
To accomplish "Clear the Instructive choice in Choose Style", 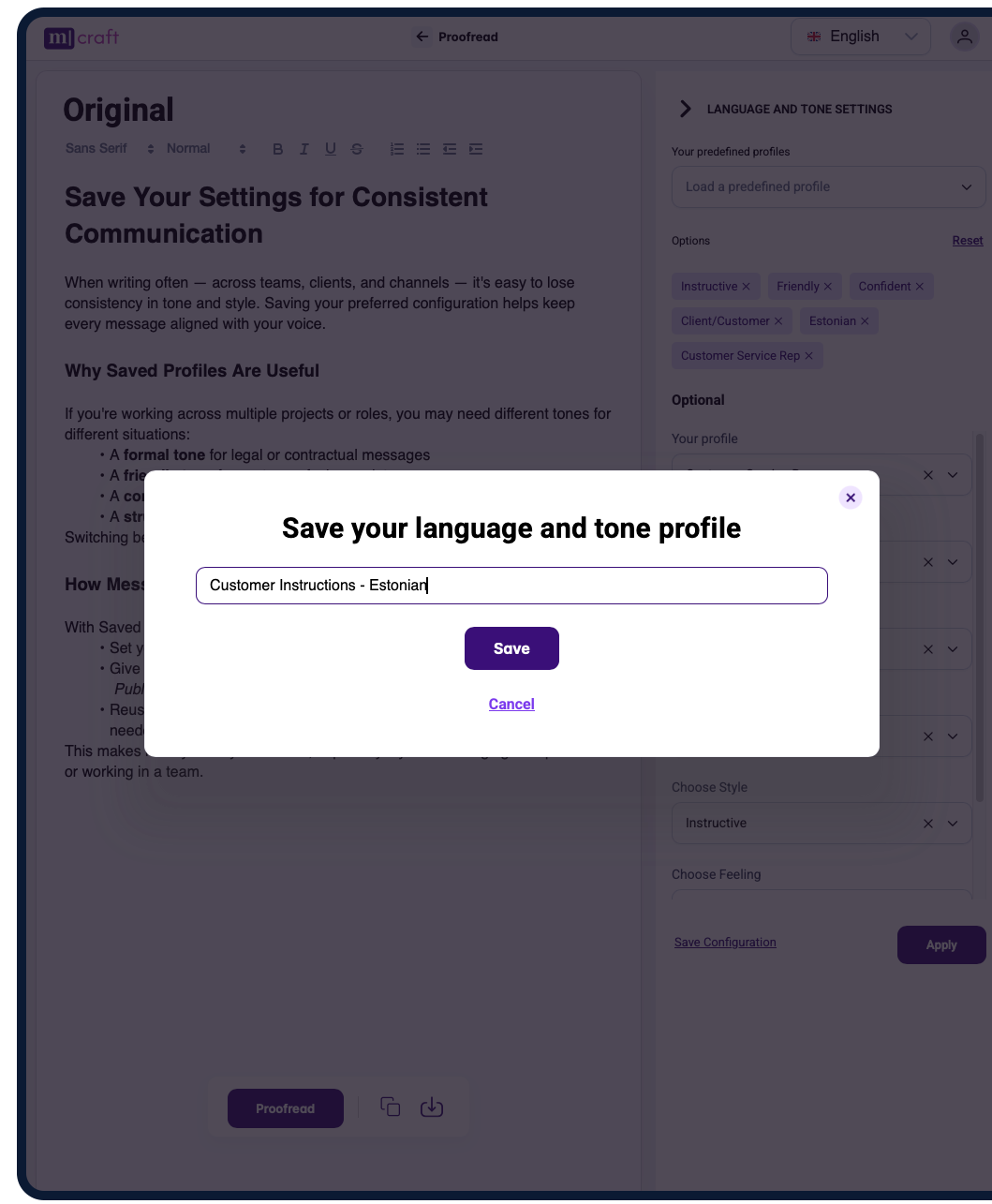I will click(927, 824).
